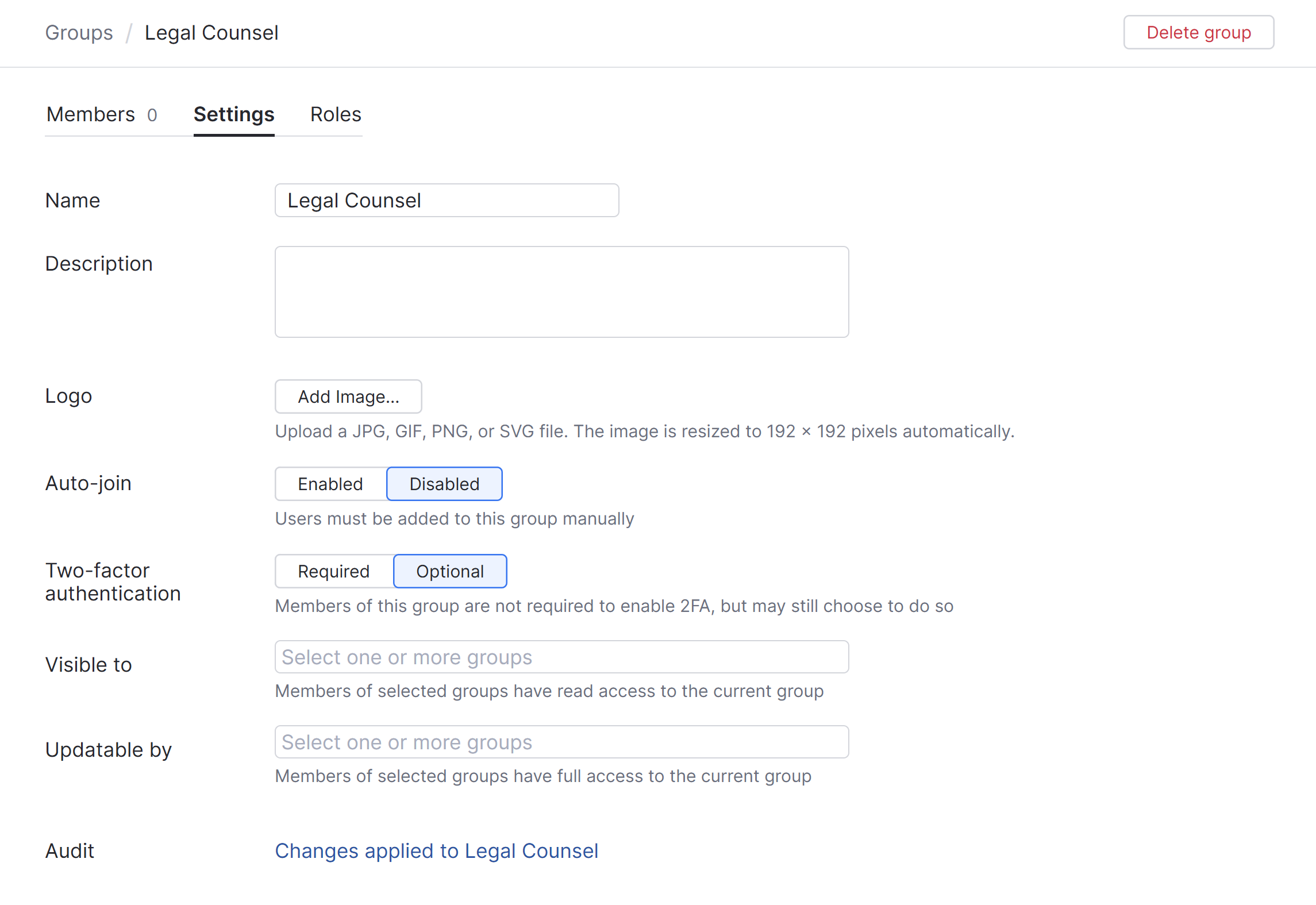Set Auto-join to Enabled

[x=330, y=484]
